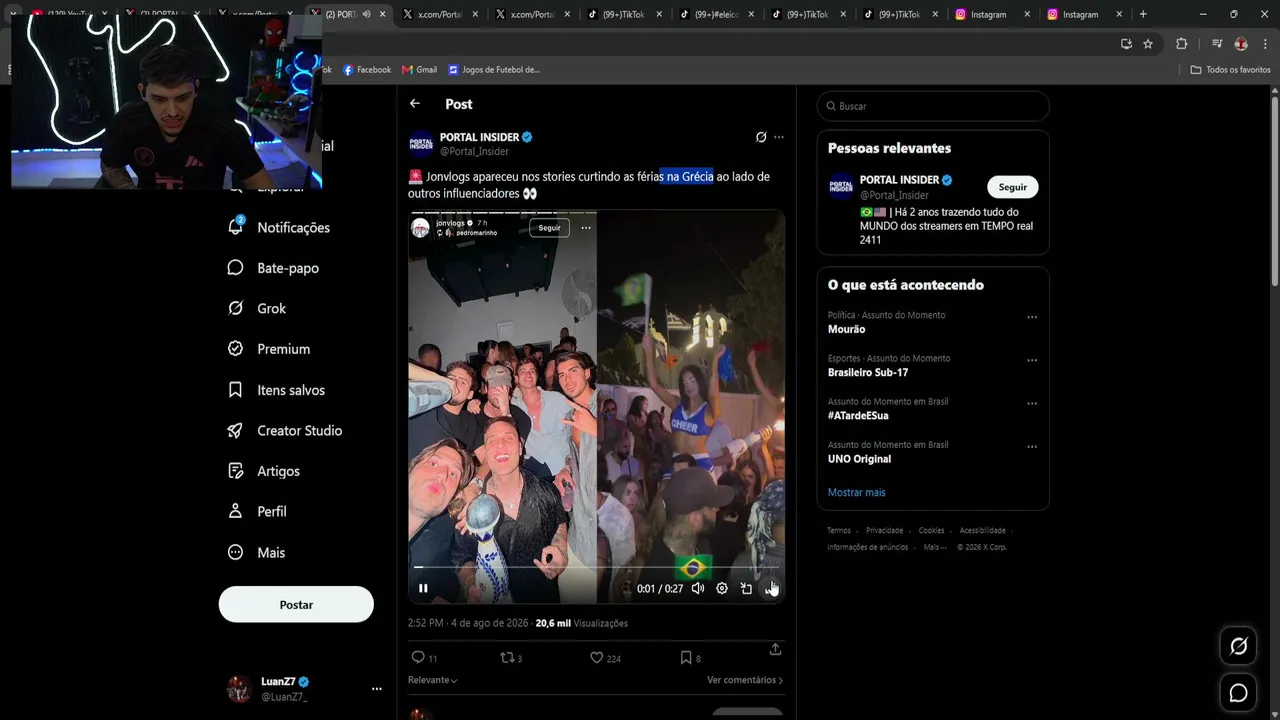This screenshot has height=720, width=1280.
Task: Click the page vertical scrollbar
Action: click(x=1275, y=190)
